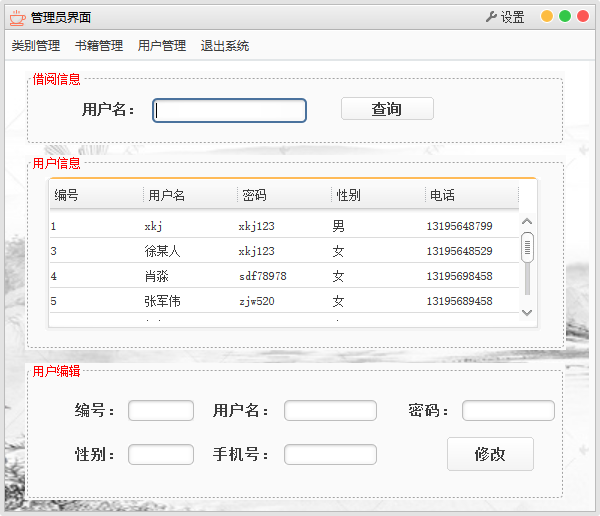Open the 用户管理 menu
Image resolution: width=600 pixels, height=516 pixels.
(162, 46)
